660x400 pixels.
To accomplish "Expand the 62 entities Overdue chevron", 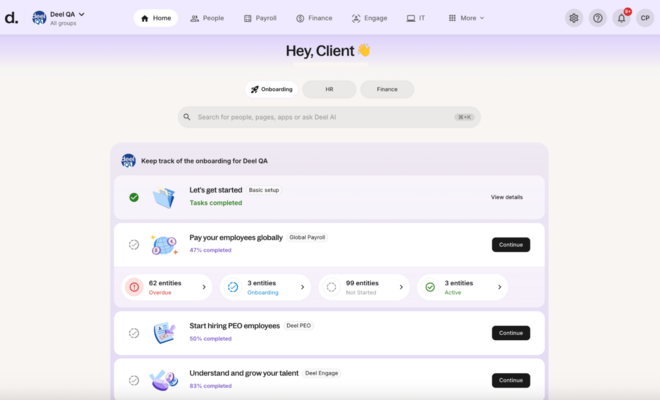I will point(204,287).
